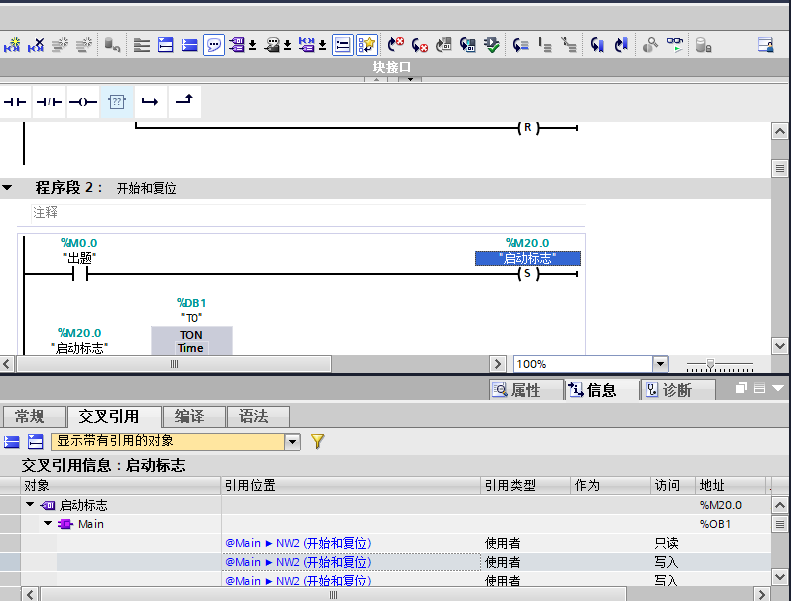The image size is (791, 601).
Task: Open the 属性 tab
Action: coord(526,390)
